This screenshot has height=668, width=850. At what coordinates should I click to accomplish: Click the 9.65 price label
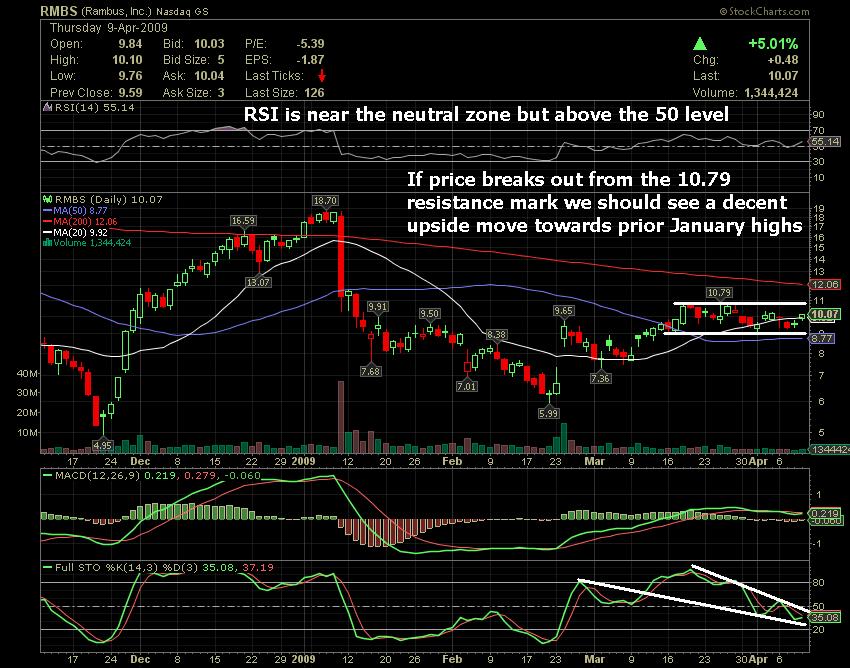pyautogui.click(x=563, y=311)
